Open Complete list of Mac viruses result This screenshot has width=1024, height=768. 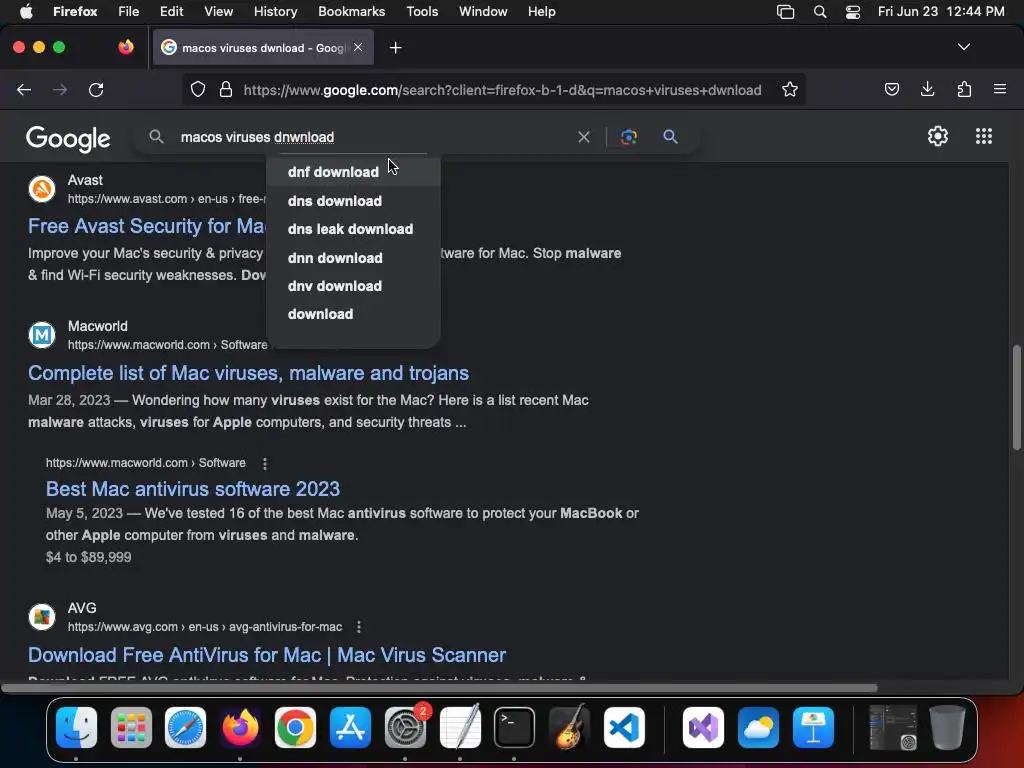point(248,373)
